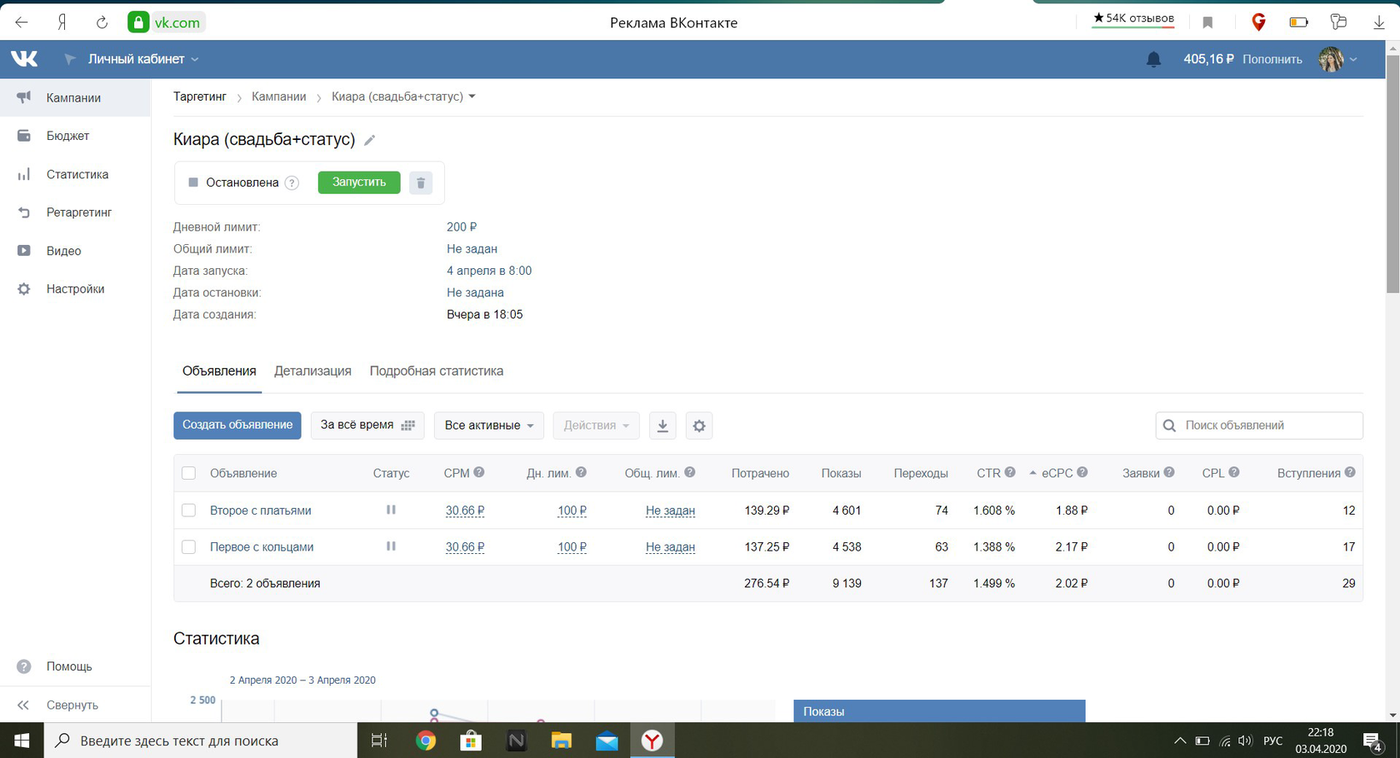Switch to Детализация tab
Screen dimensions: 1400x758
pos(313,371)
